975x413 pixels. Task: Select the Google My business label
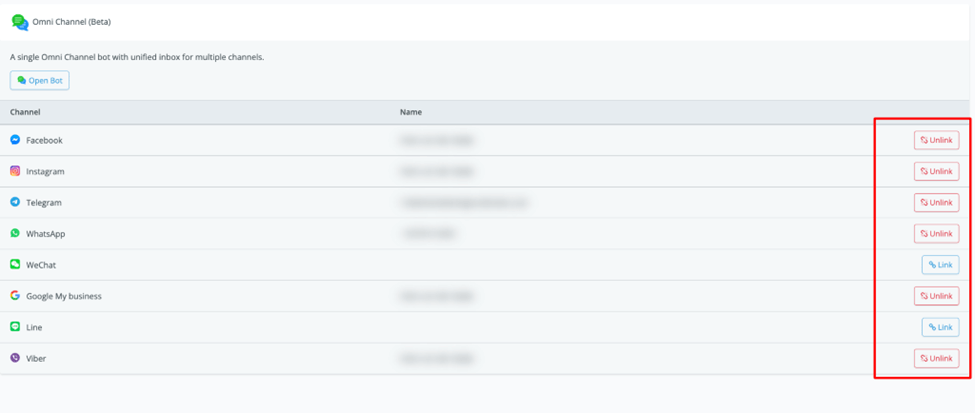pos(63,296)
